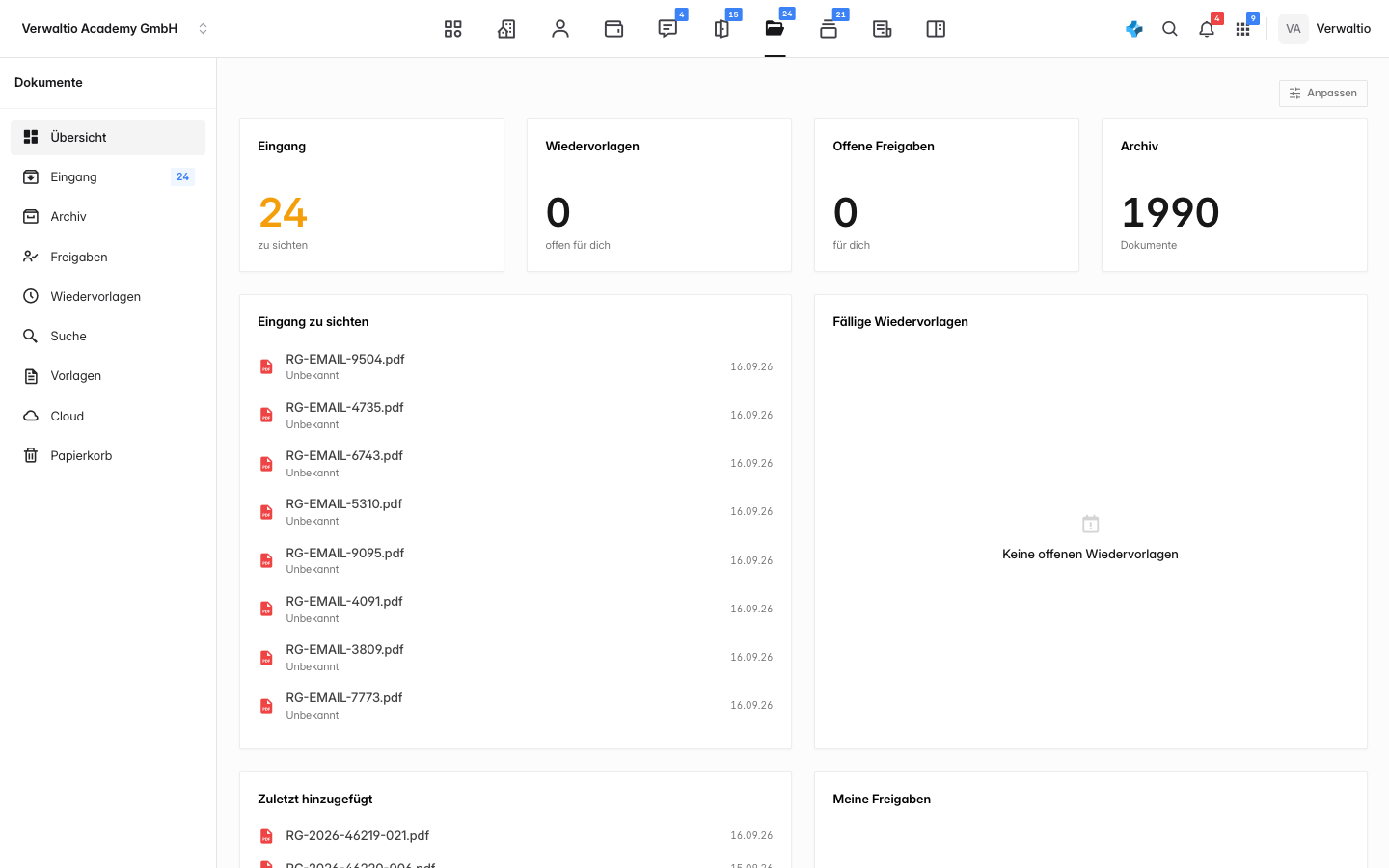Open the split panel icon in top navigation
The width and height of the screenshot is (1389, 868).
936,29
